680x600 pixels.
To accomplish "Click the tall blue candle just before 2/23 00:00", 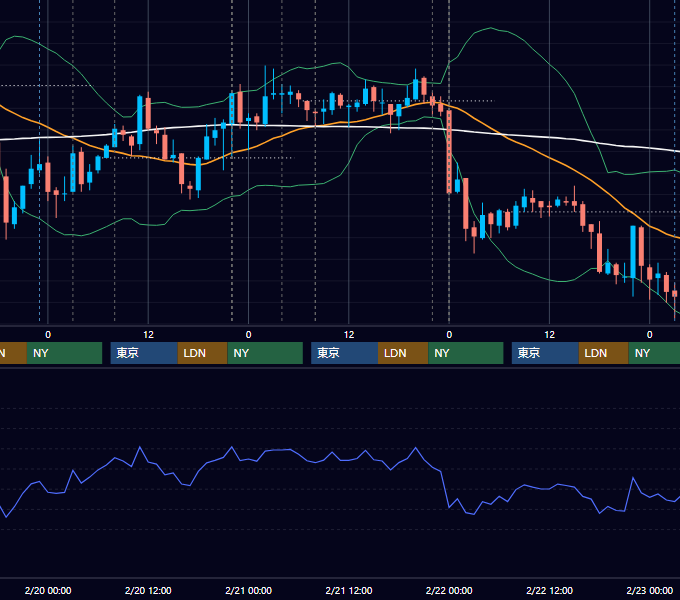I will (633, 251).
